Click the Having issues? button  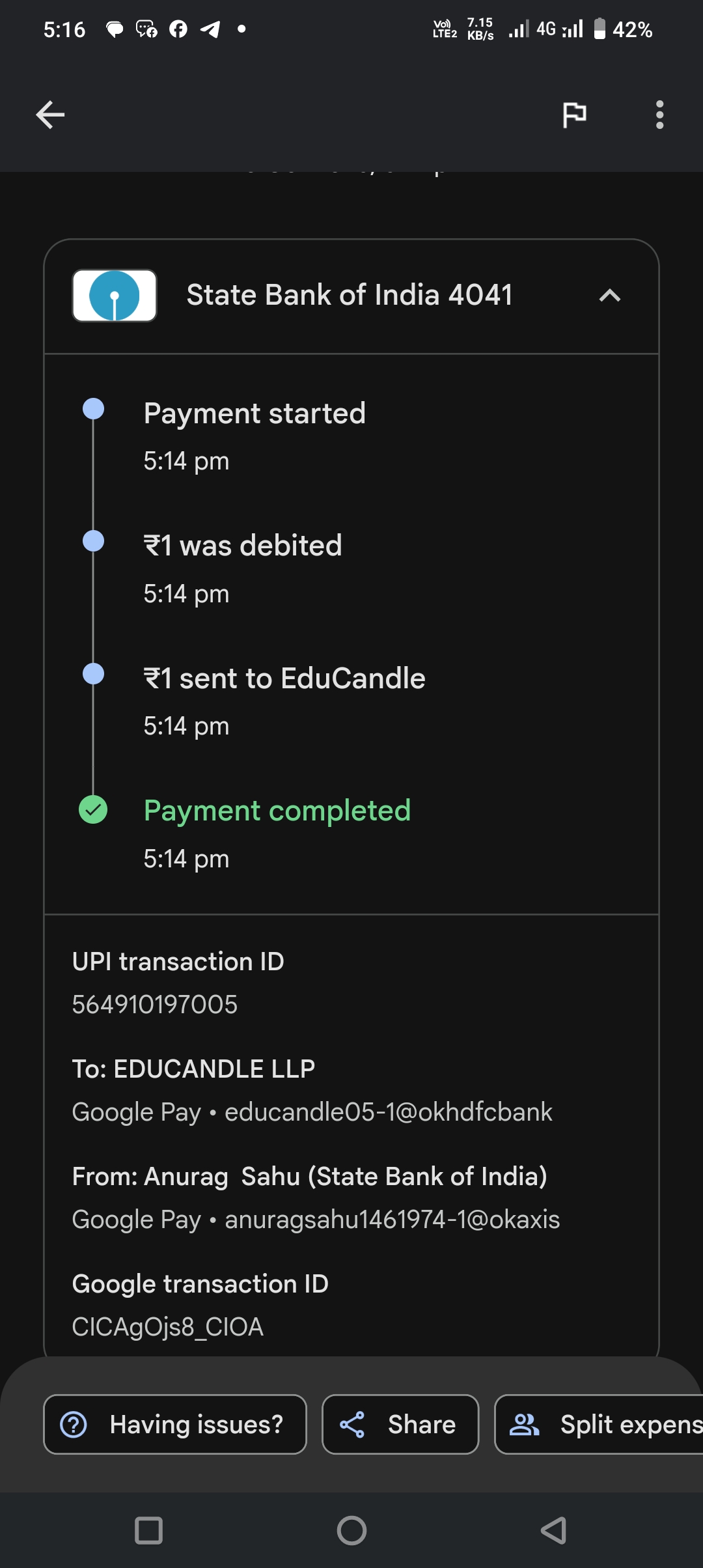tap(175, 1424)
